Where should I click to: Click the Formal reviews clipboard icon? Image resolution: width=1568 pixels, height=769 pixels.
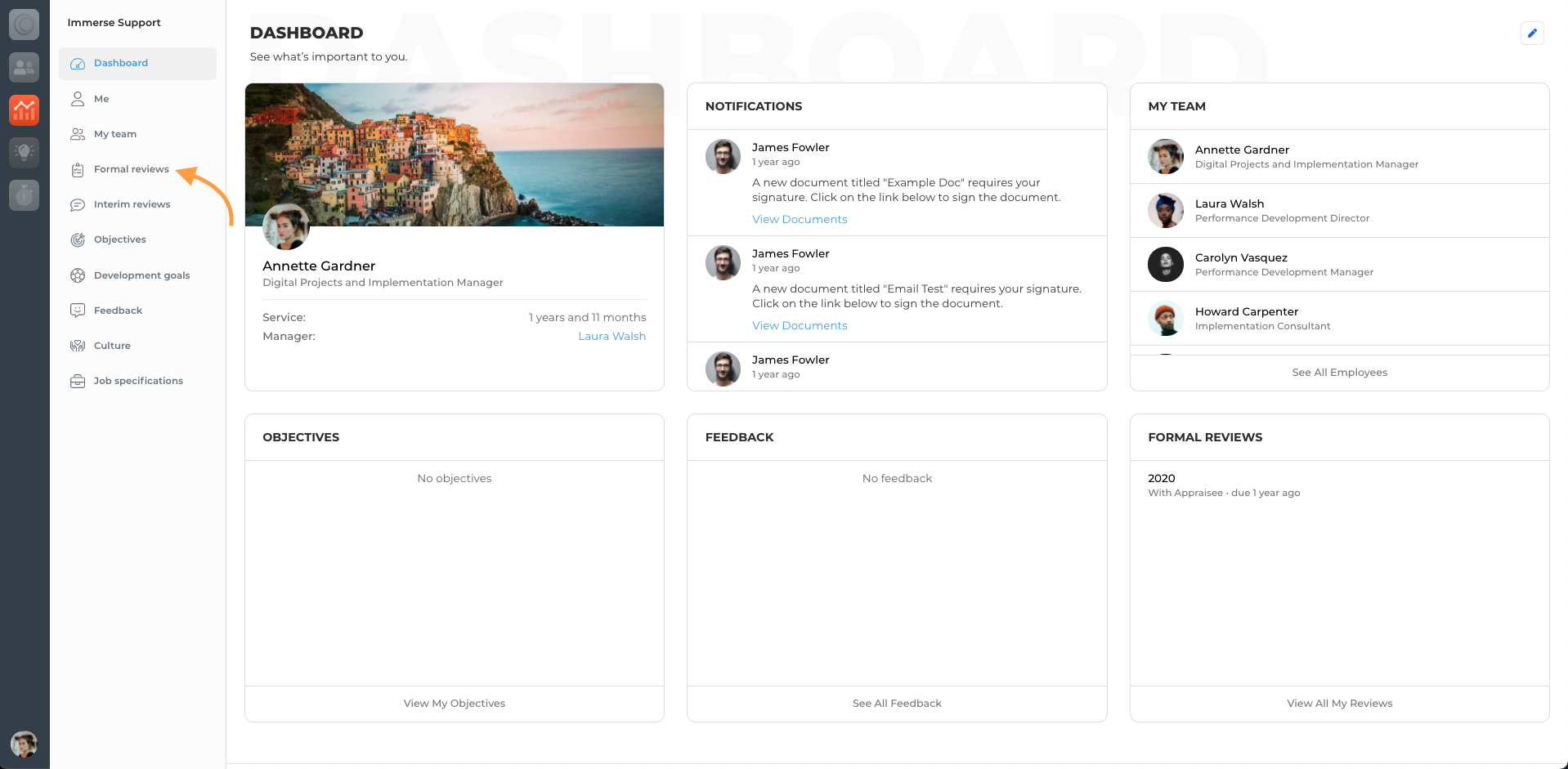click(x=78, y=169)
